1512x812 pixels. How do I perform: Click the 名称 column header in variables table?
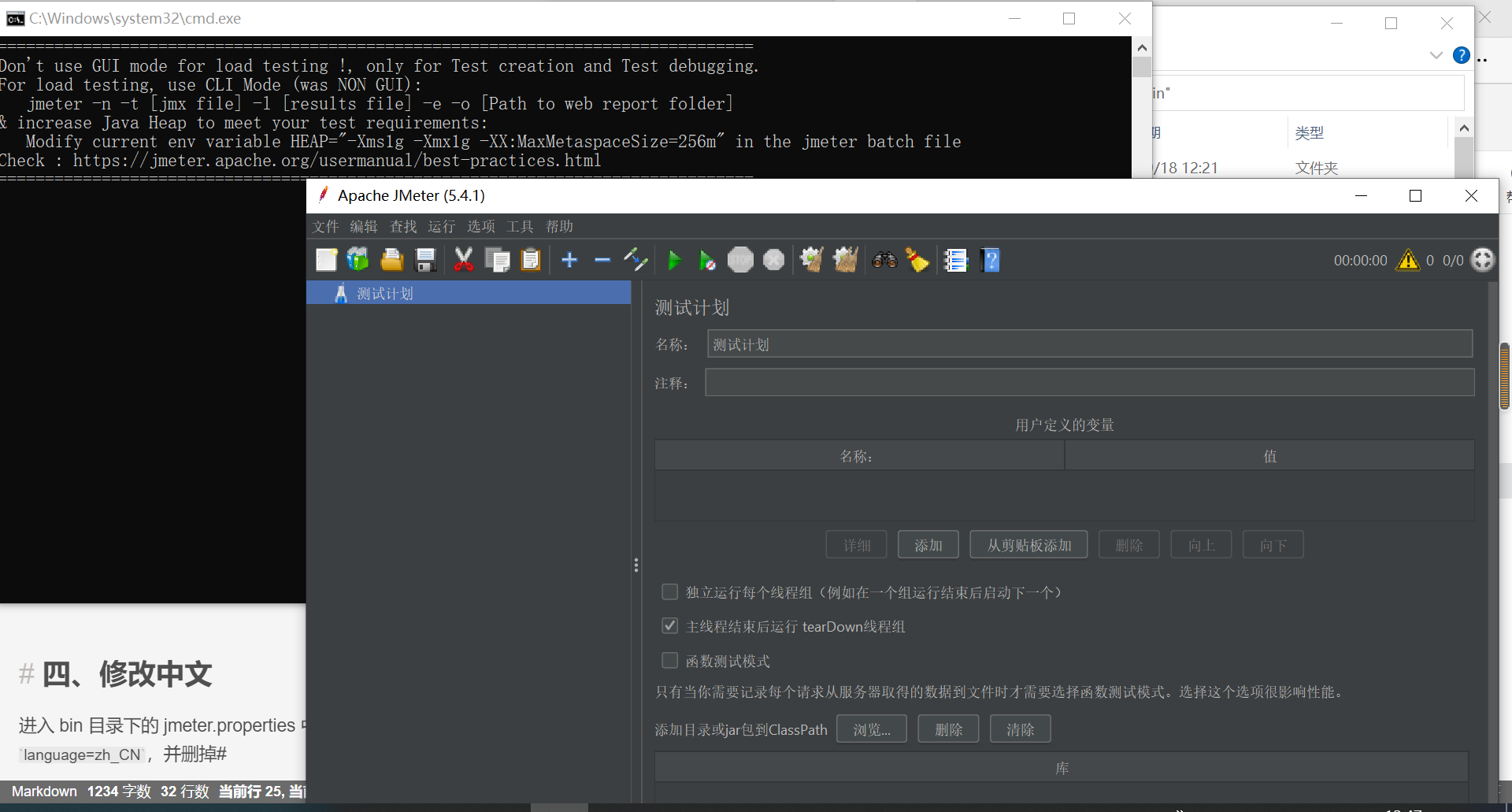click(x=859, y=456)
